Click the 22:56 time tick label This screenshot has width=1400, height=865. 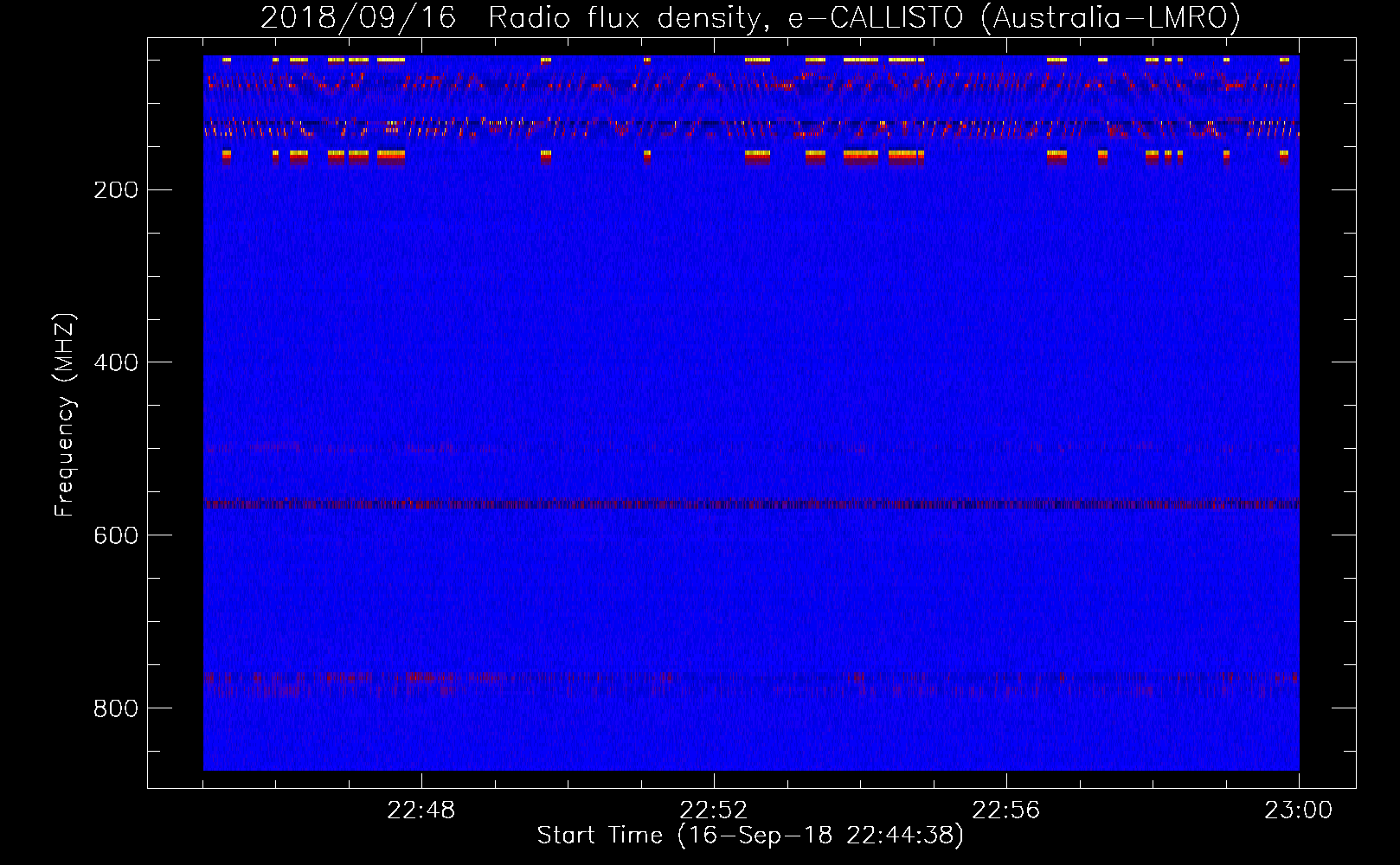pos(1006,811)
